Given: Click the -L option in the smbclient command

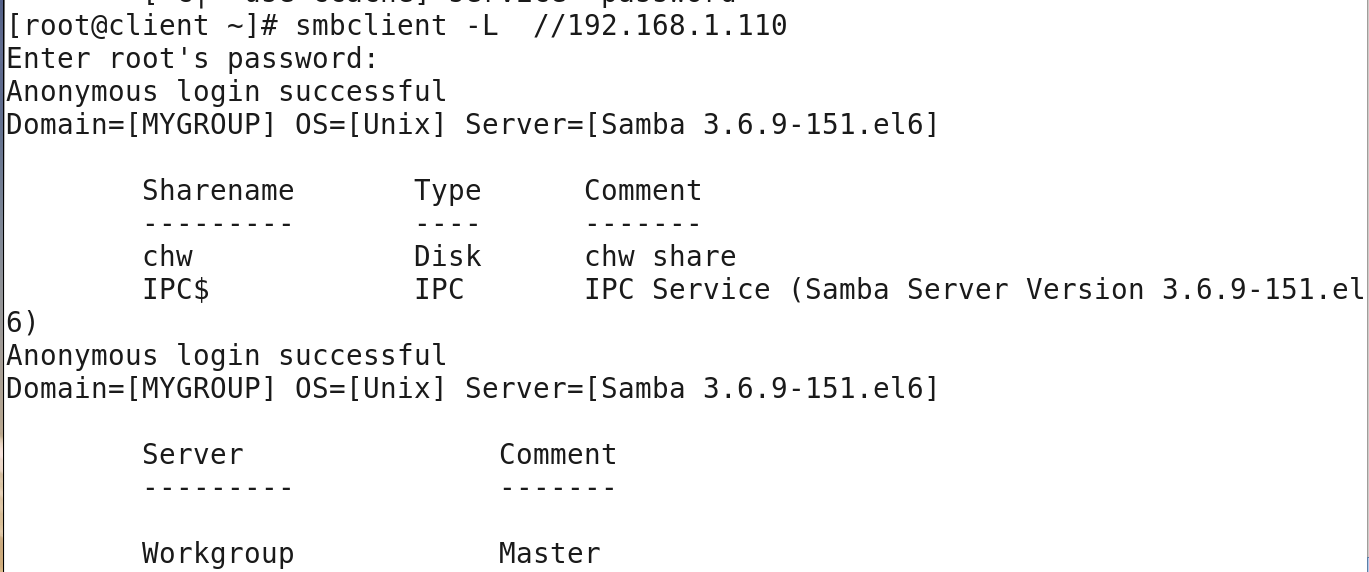Looking at the screenshot, I should [481, 25].
